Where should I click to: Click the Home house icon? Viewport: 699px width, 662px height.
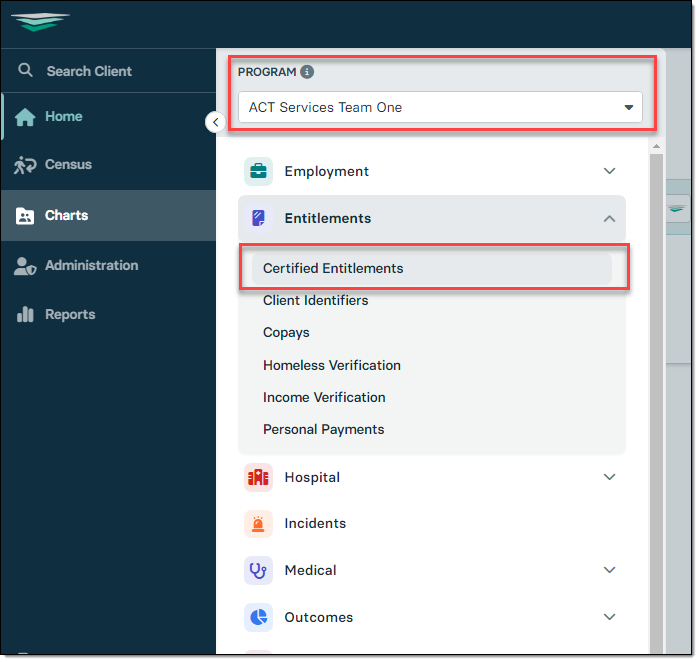coord(25,117)
